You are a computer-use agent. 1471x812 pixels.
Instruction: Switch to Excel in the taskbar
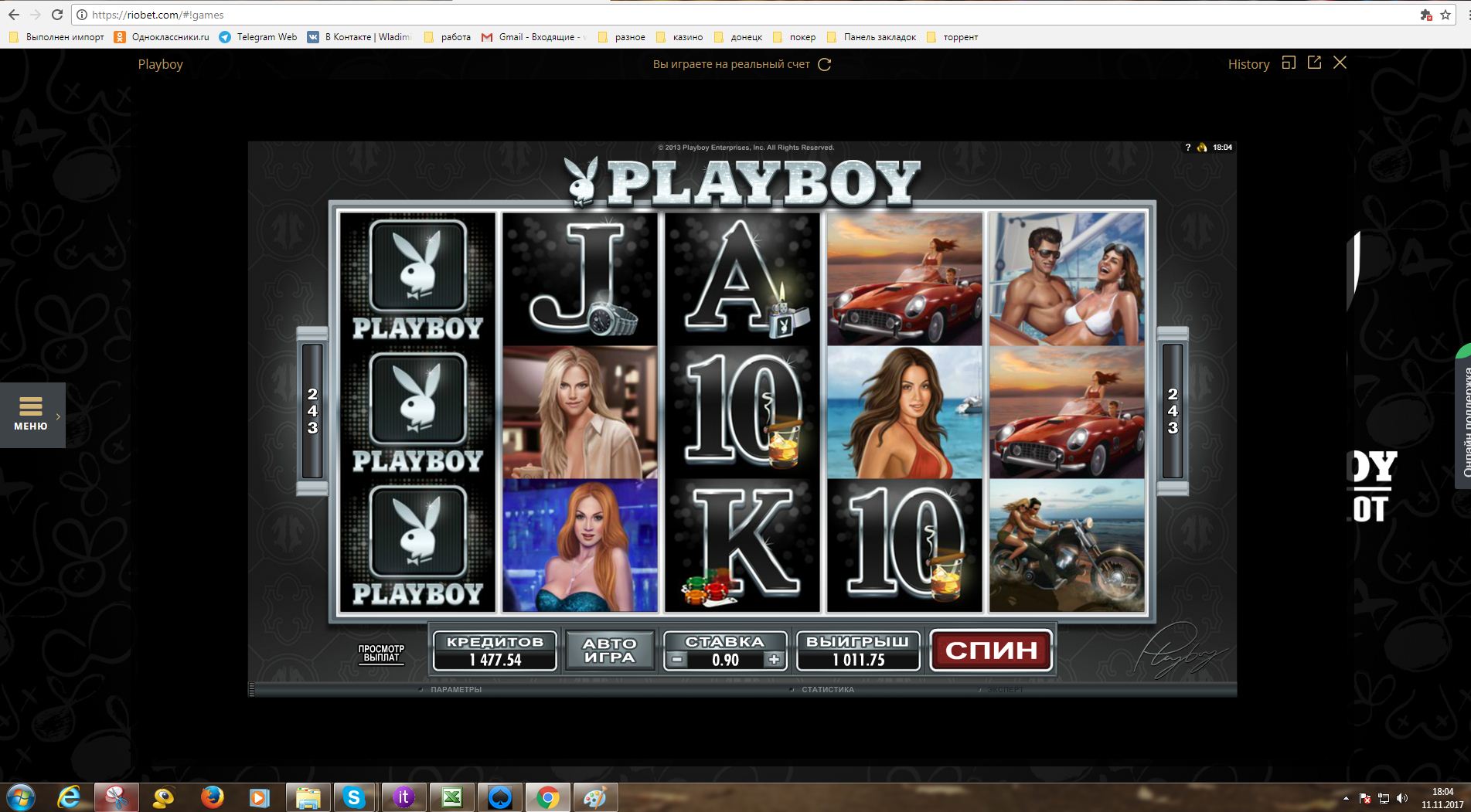pos(451,797)
